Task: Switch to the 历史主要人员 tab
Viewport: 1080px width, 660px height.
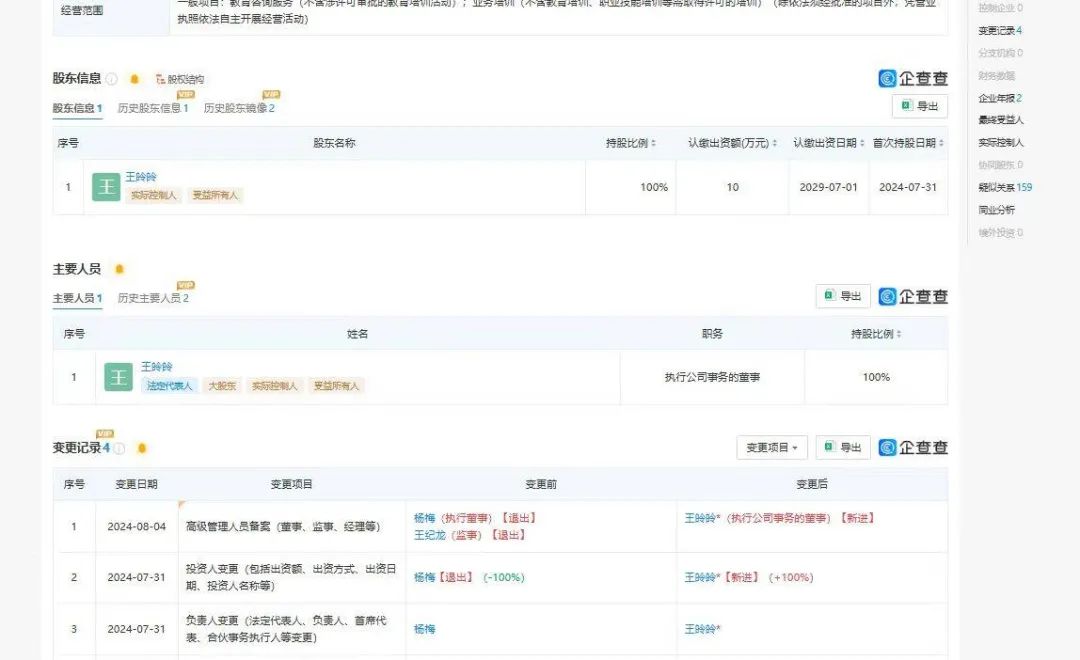Action: pyautogui.click(x=153, y=298)
